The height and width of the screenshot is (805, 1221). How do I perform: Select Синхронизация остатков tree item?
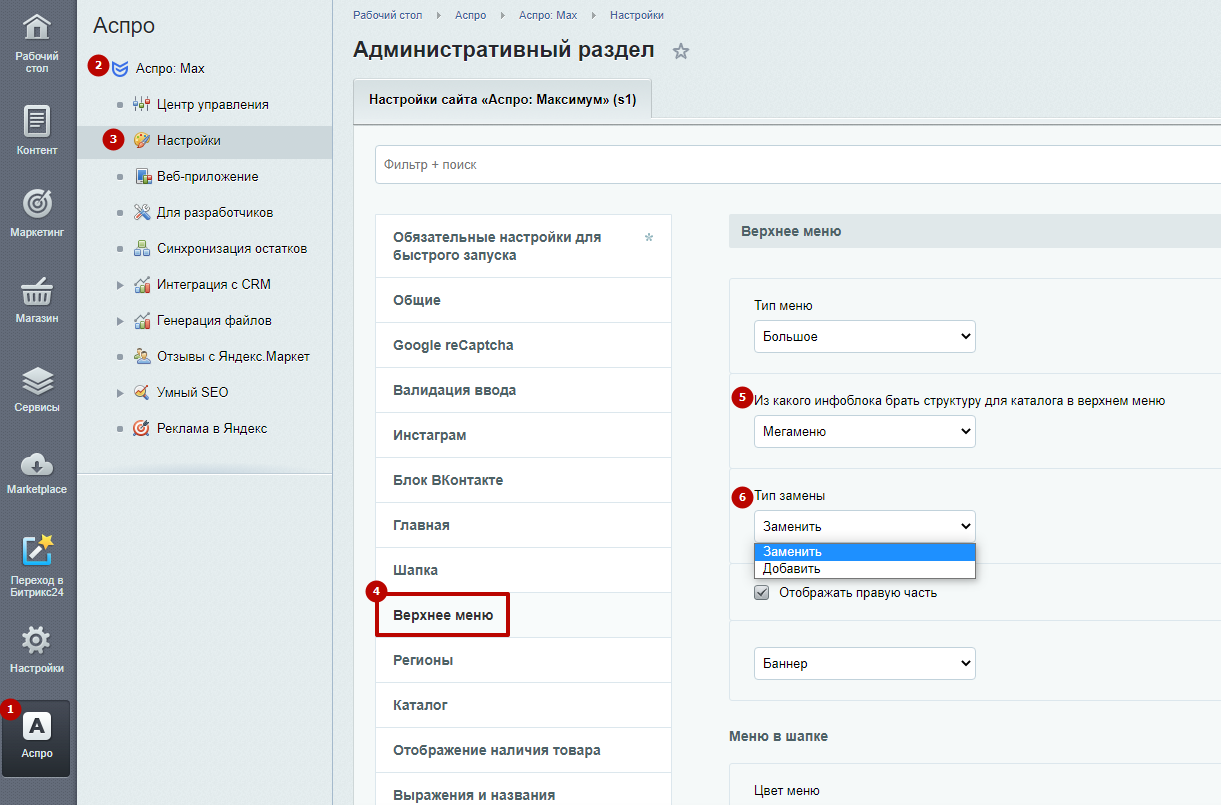pyautogui.click(x=232, y=248)
